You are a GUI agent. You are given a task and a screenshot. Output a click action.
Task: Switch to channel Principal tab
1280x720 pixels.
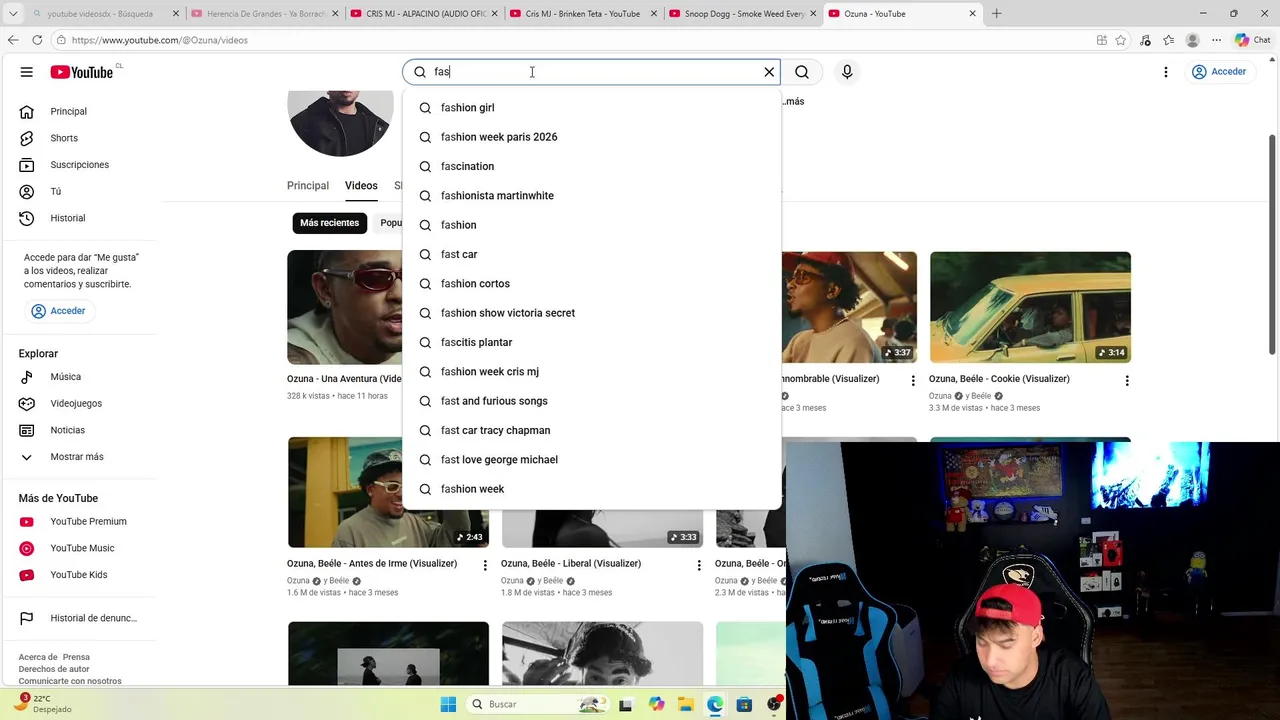pos(308,186)
